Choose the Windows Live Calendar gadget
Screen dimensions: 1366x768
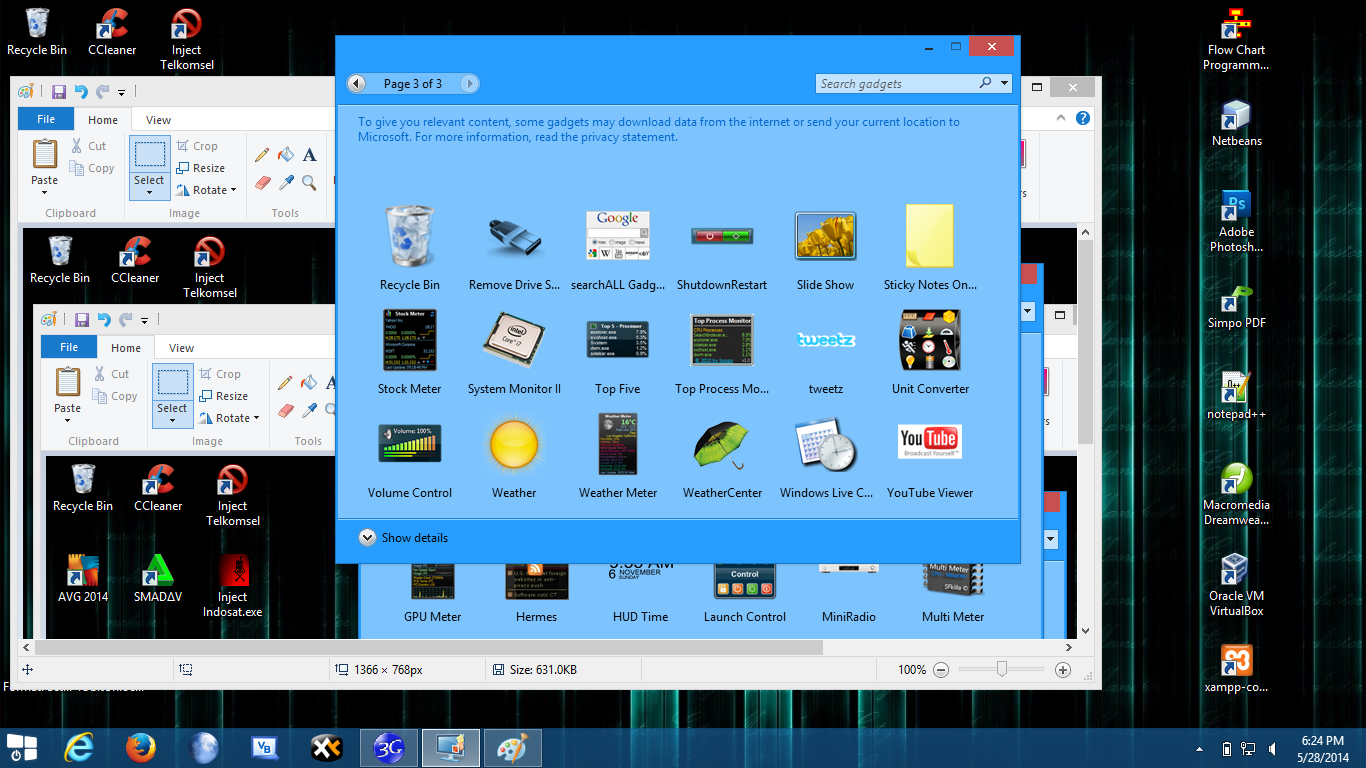(826, 444)
